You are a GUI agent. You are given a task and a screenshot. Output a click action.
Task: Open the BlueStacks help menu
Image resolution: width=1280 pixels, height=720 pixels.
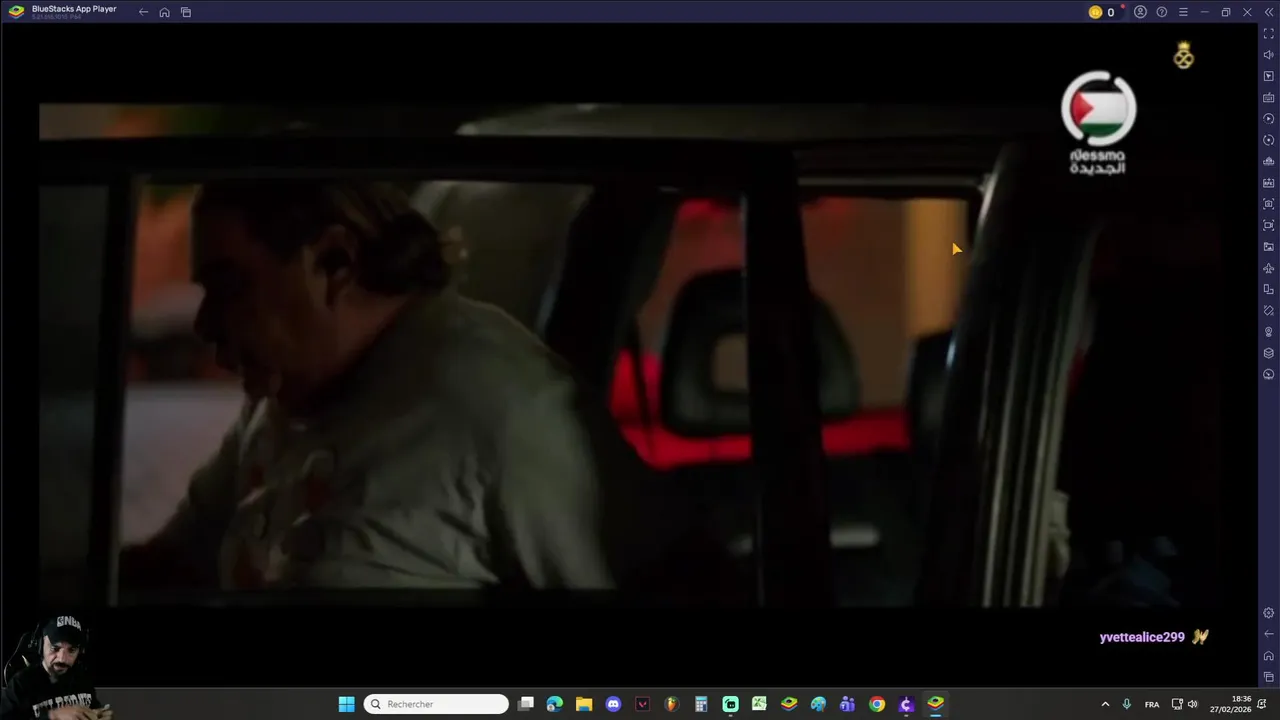click(1161, 12)
